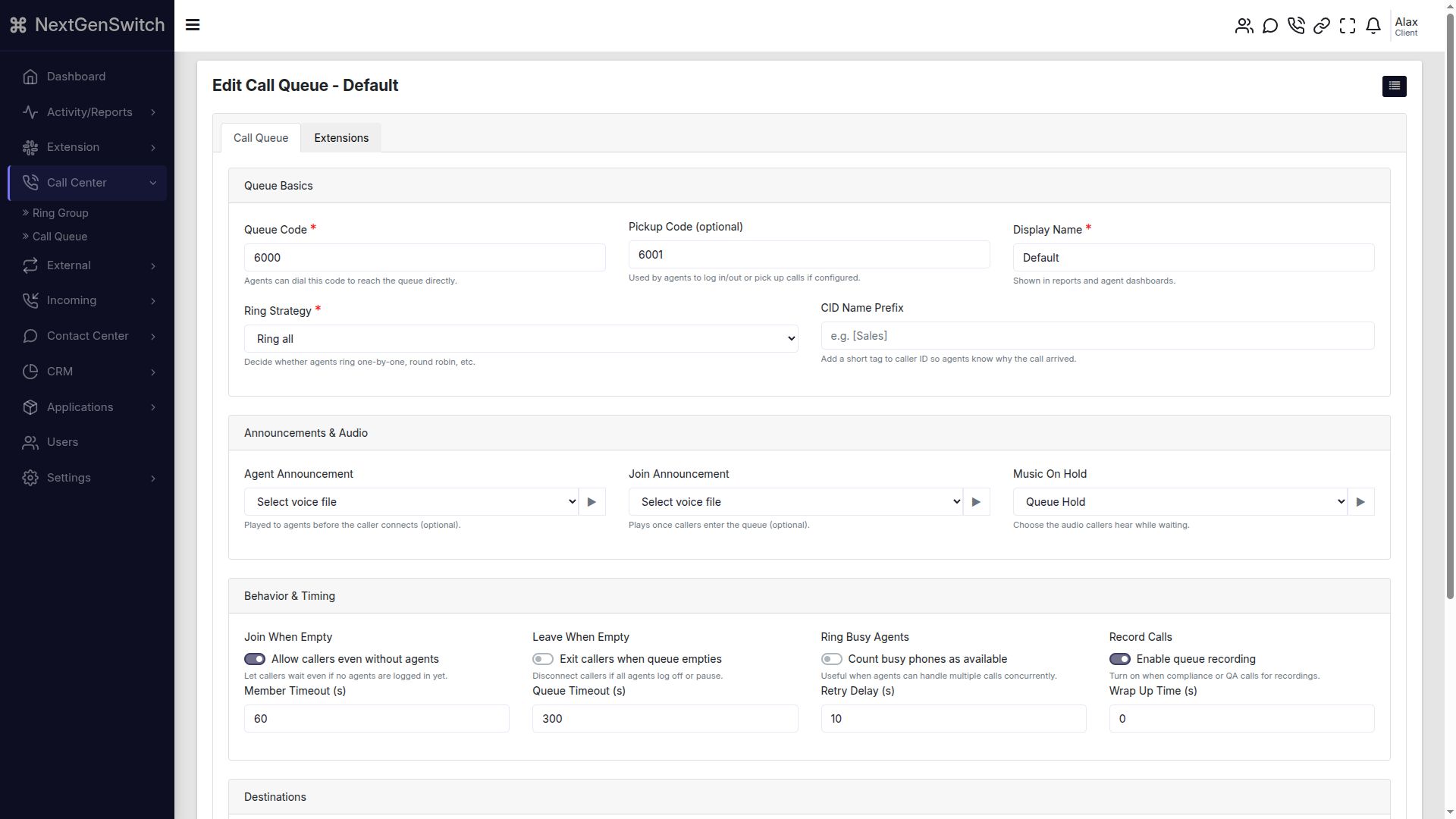Open the users icon in top bar
This screenshot has height=819, width=1456.
click(1244, 26)
